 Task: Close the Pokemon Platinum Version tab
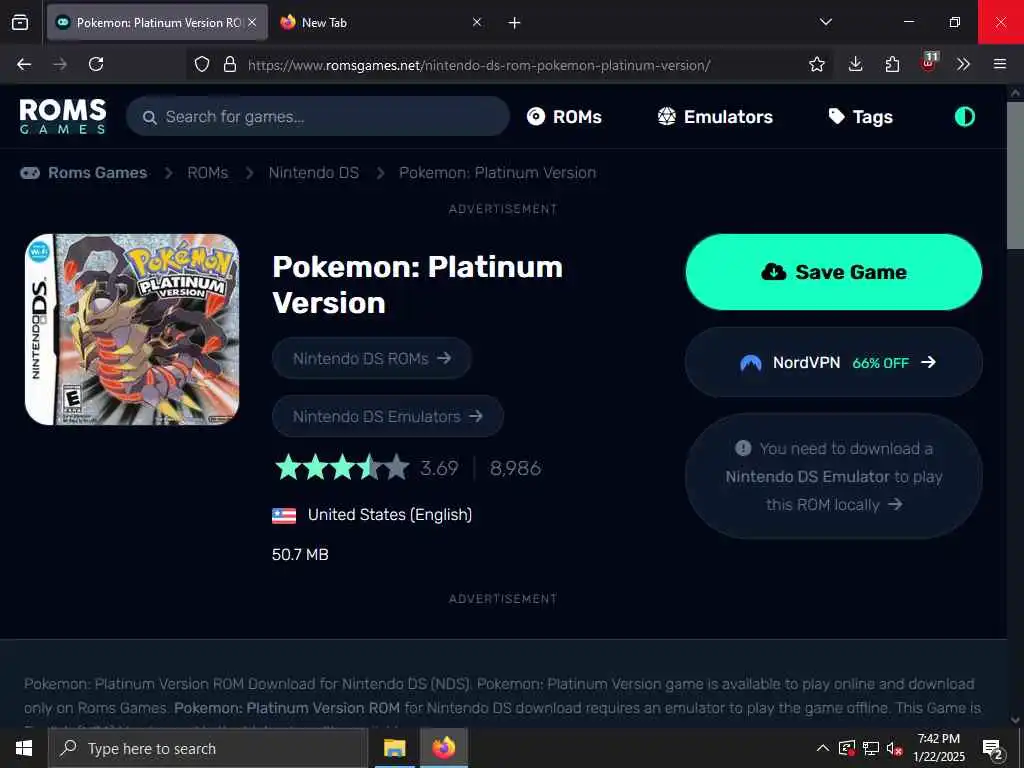pos(252,22)
